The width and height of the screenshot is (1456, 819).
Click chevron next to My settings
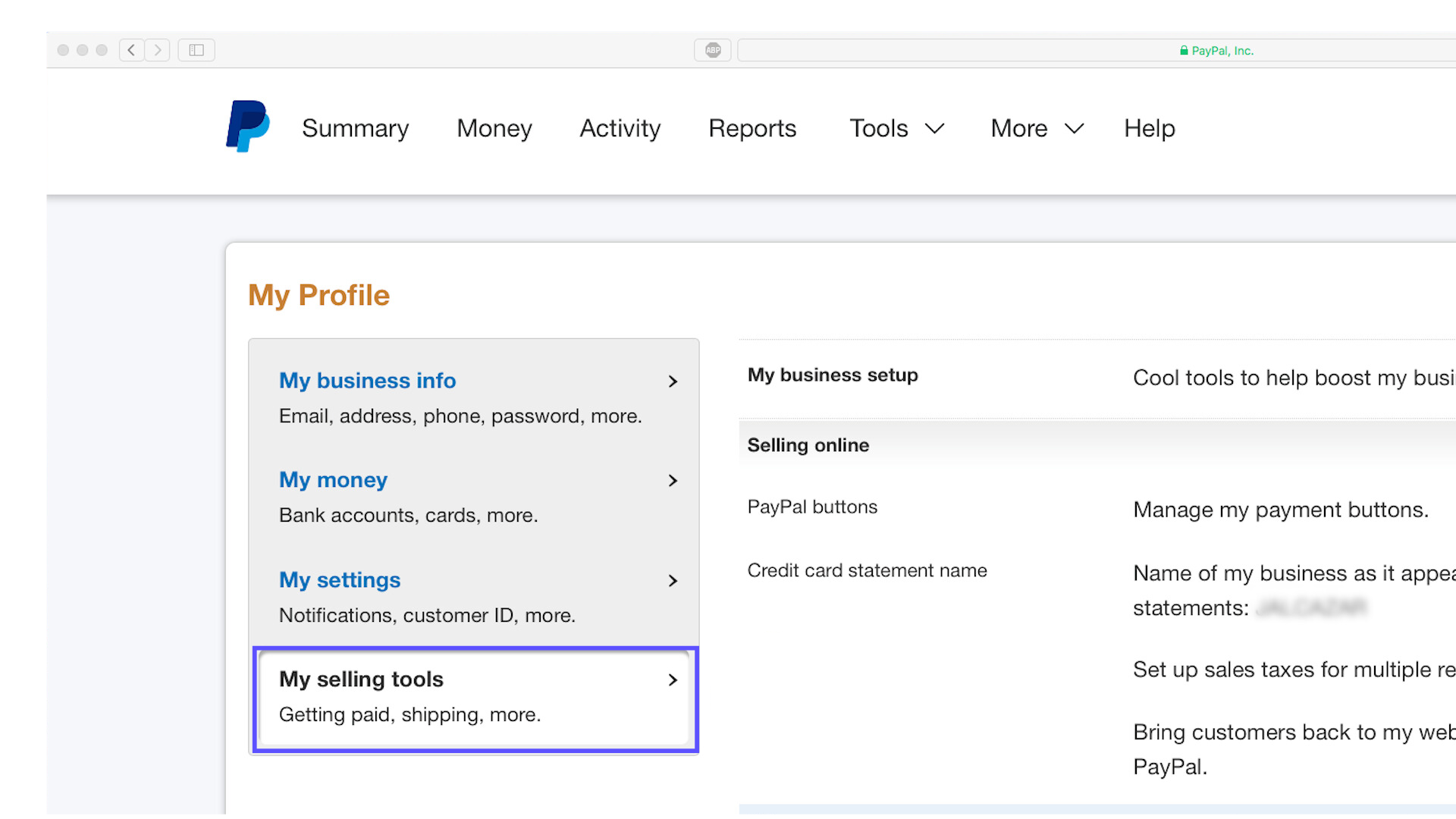(x=673, y=581)
